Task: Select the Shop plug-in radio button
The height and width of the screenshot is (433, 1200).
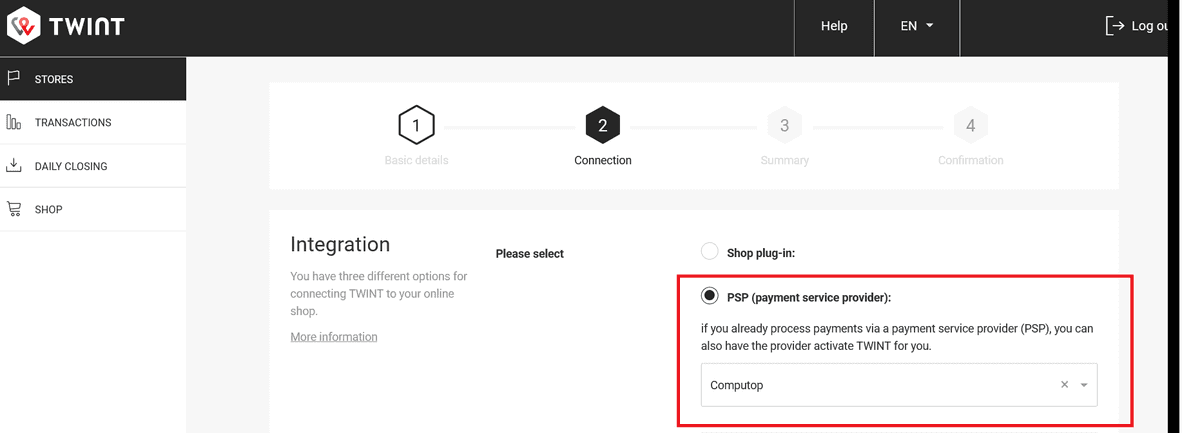Action: point(709,252)
